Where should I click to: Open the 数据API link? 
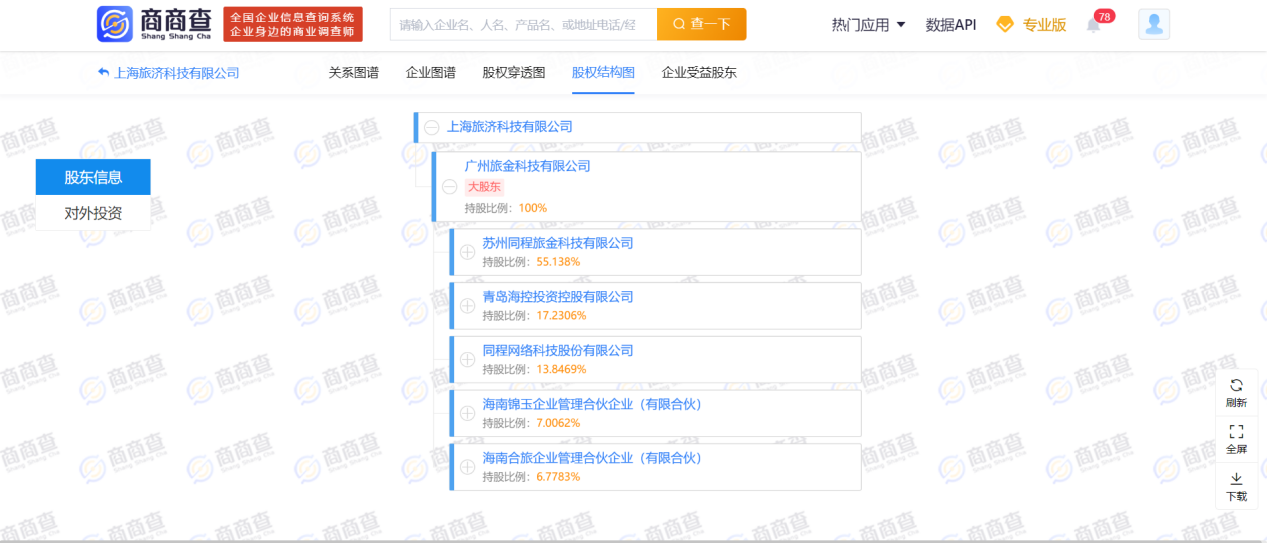951,25
